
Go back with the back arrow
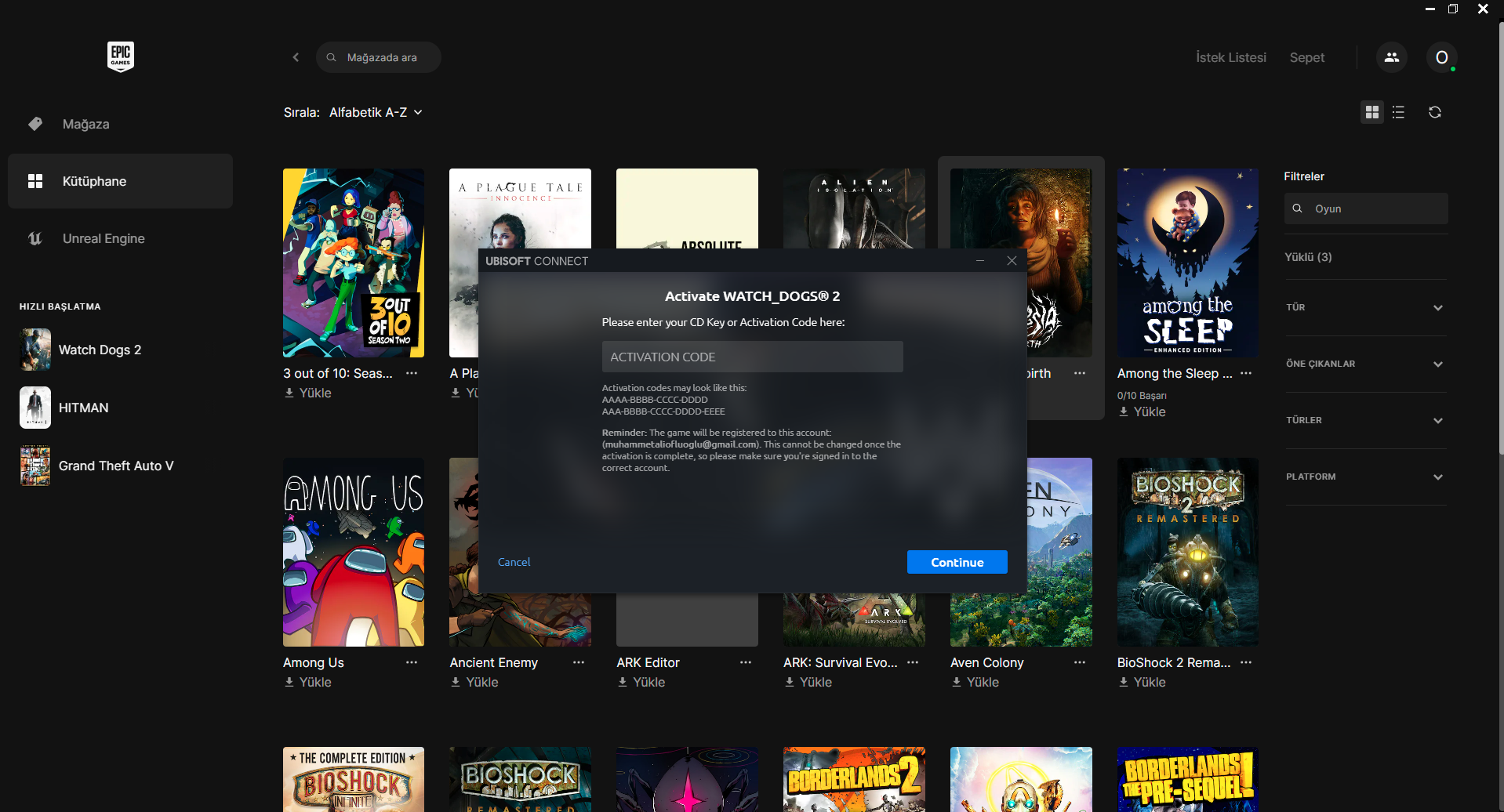[296, 57]
